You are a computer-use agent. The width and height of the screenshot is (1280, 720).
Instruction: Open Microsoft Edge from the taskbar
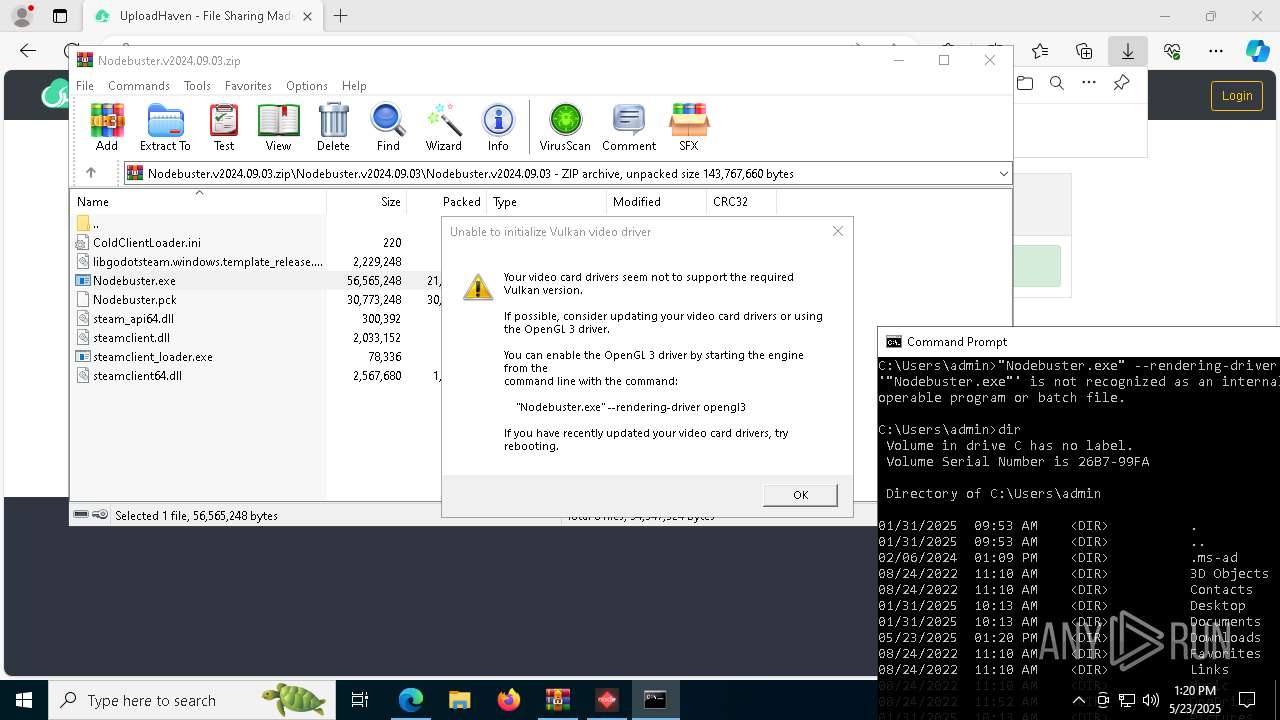pyautogui.click(x=411, y=700)
